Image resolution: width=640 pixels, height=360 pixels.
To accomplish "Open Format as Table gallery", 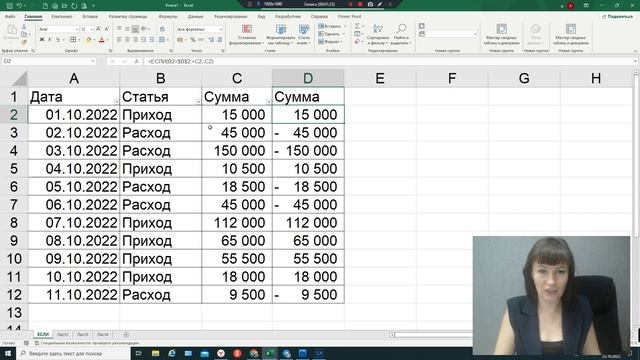I will (x=281, y=34).
